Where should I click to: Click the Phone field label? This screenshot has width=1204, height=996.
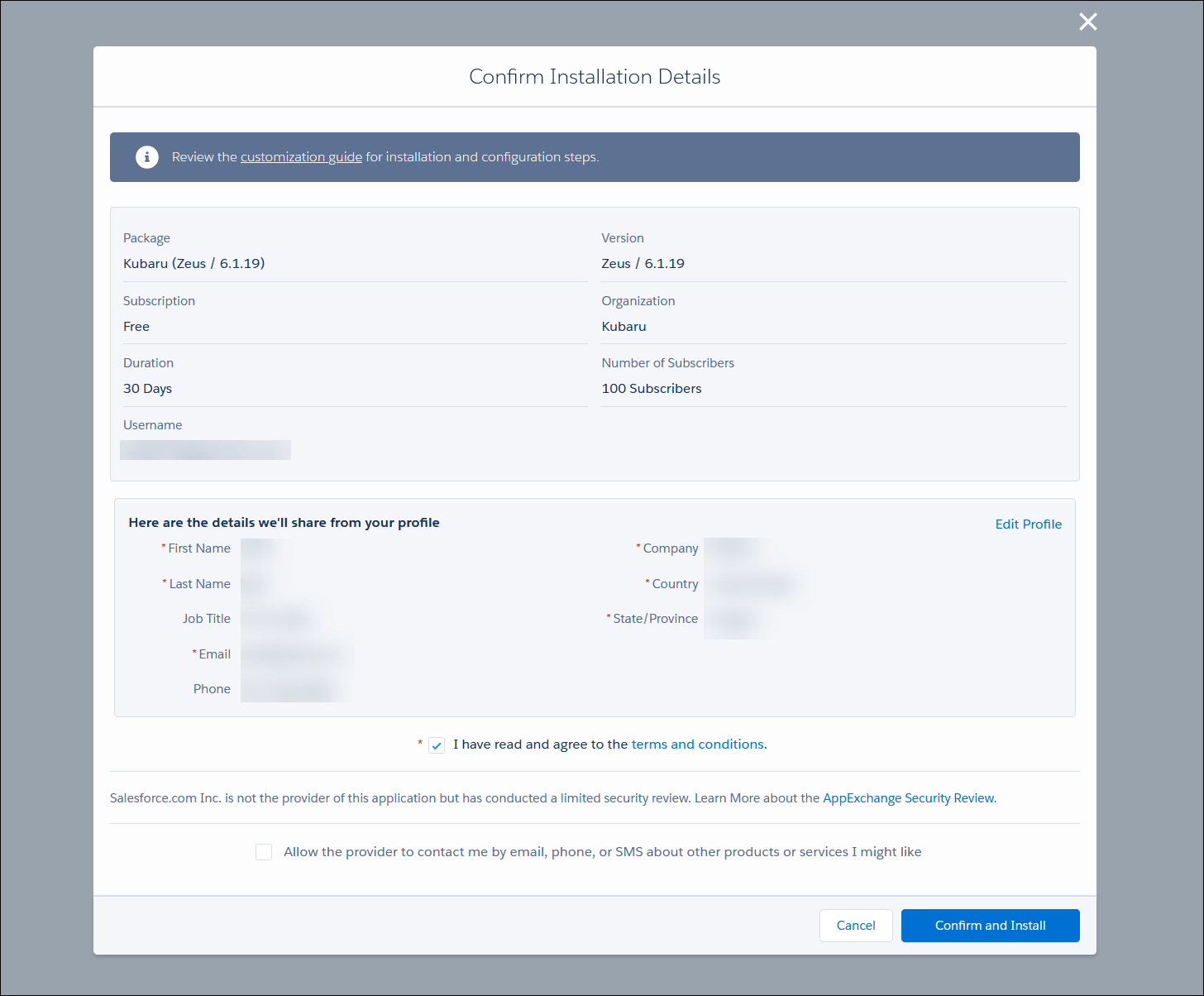212,689
